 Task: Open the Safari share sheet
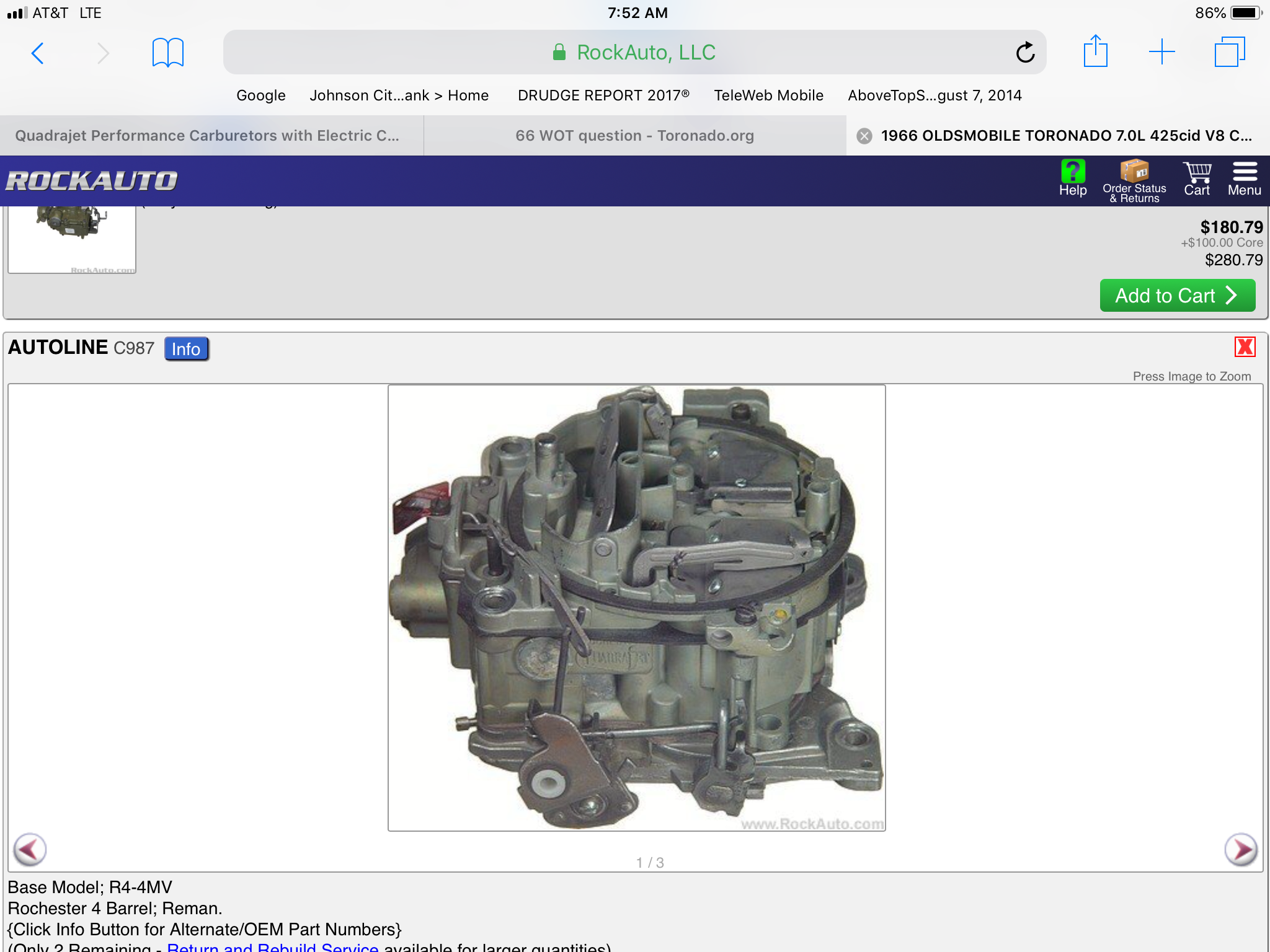pyautogui.click(x=1095, y=51)
